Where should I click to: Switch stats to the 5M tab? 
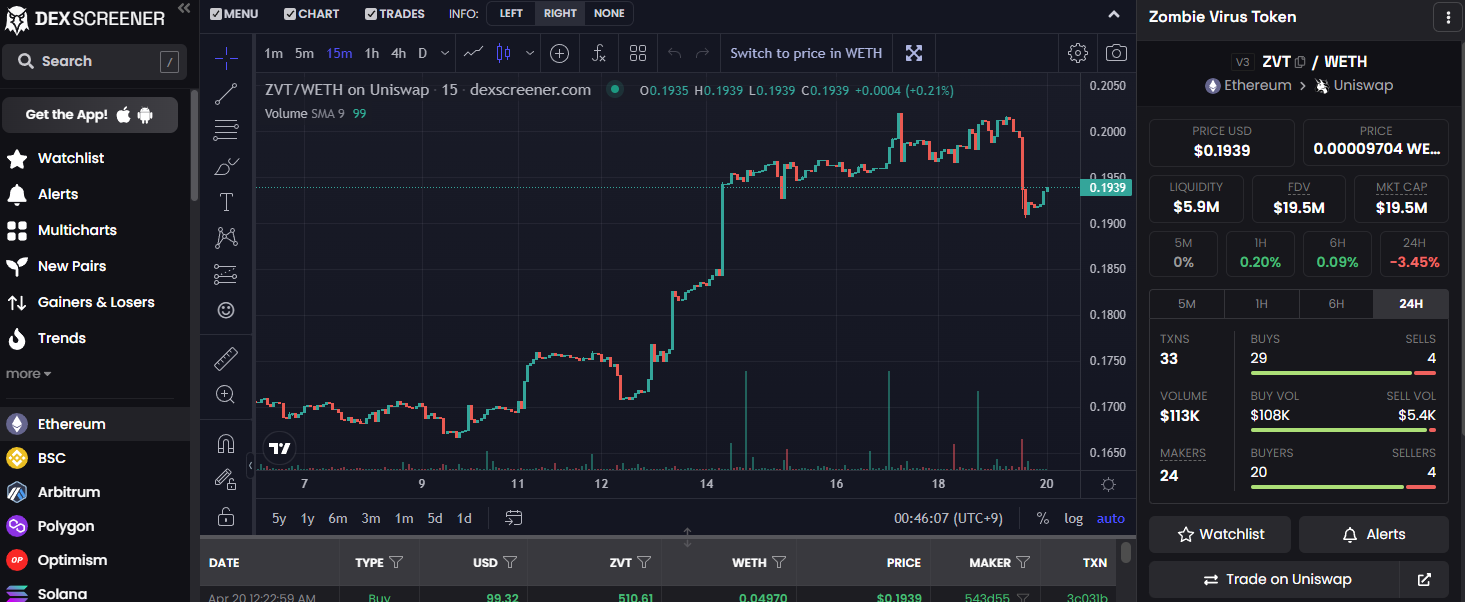(1187, 304)
